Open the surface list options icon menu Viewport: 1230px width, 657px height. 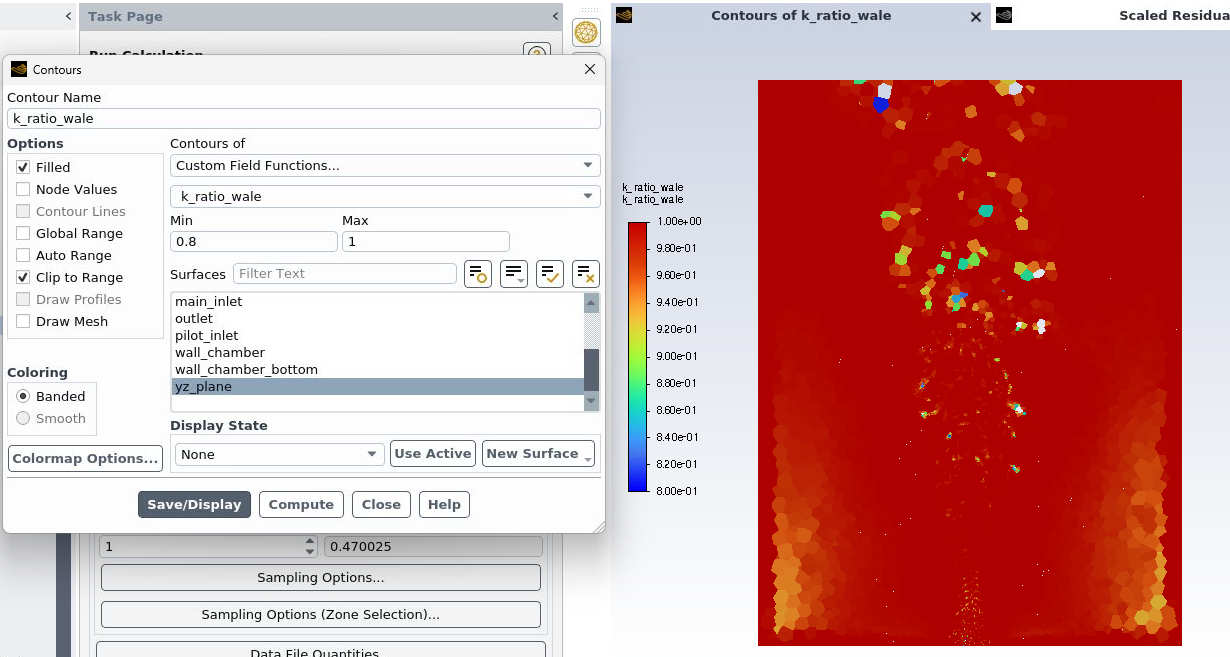coord(514,274)
